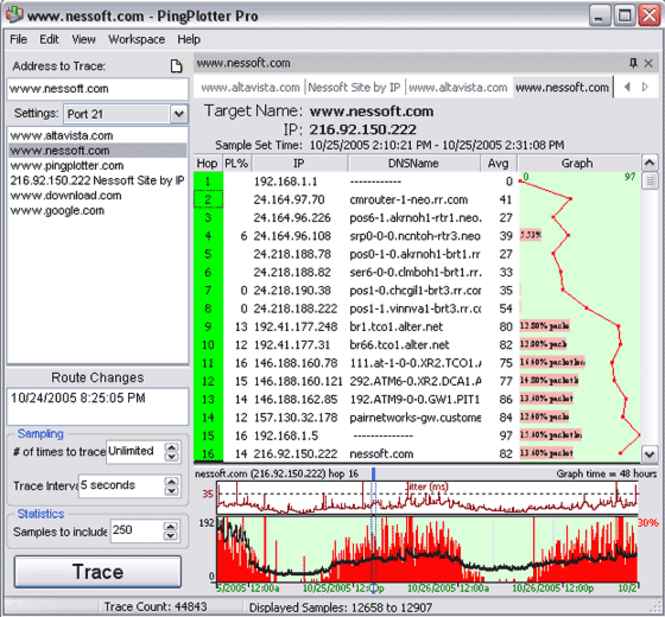Click the Address to Trace input field
Image resolution: width=665 pixels, height=617 pixels.
(96, 88)
